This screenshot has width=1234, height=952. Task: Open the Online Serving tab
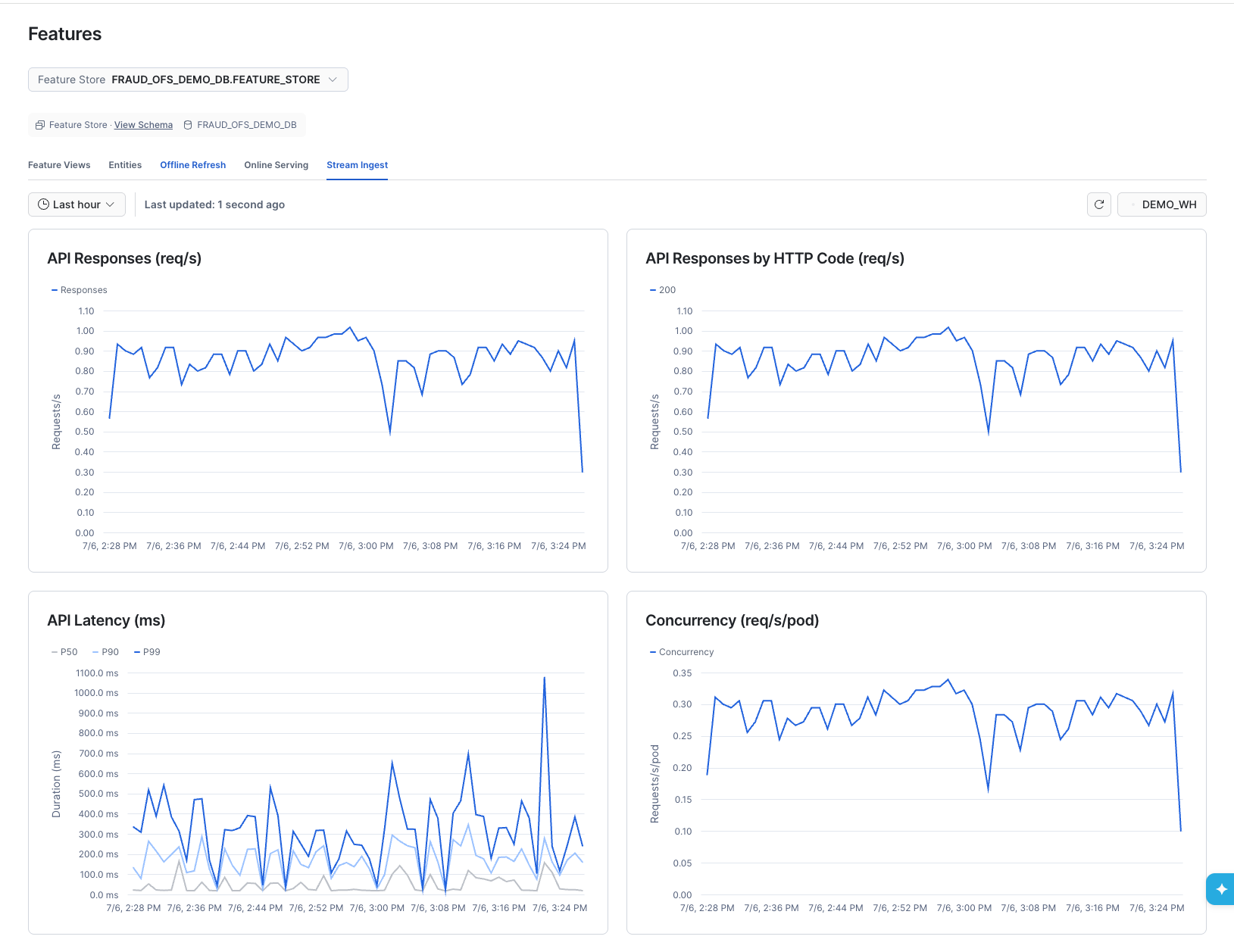pyautogui.click(x=276, y=165)
